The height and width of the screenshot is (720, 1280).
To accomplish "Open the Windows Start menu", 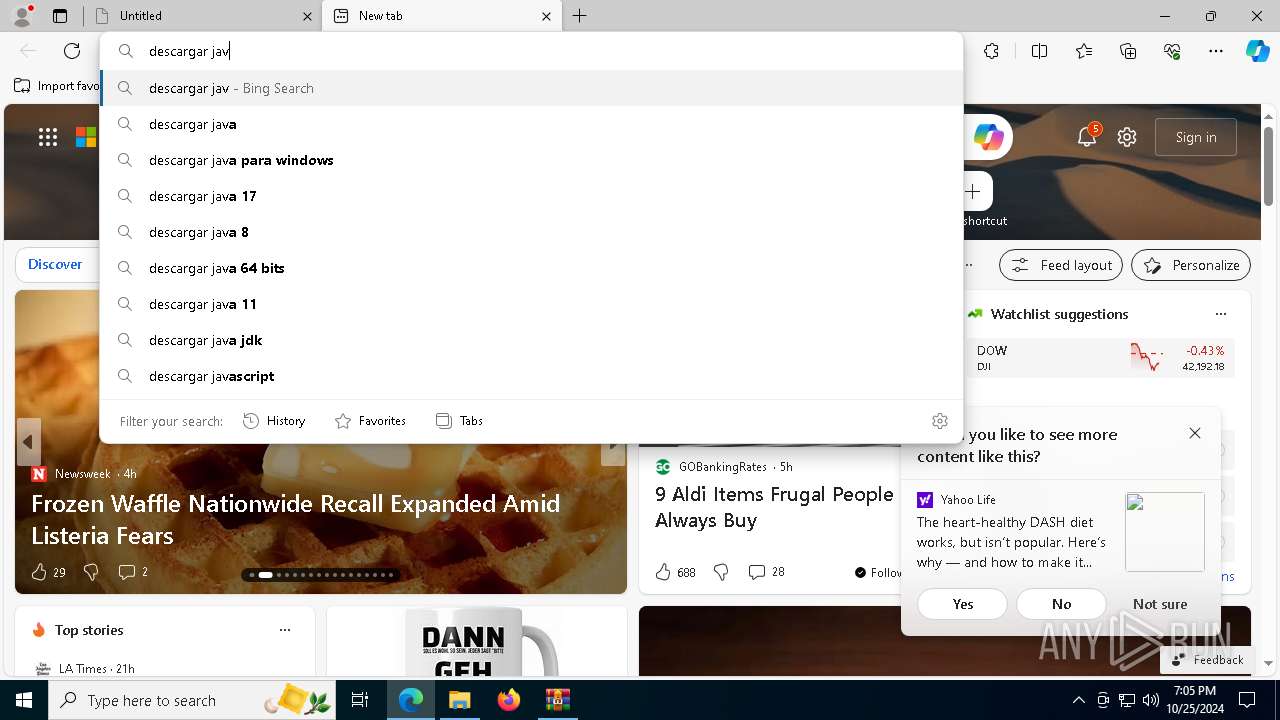I will pyautogui.click(x=24, y=700).
